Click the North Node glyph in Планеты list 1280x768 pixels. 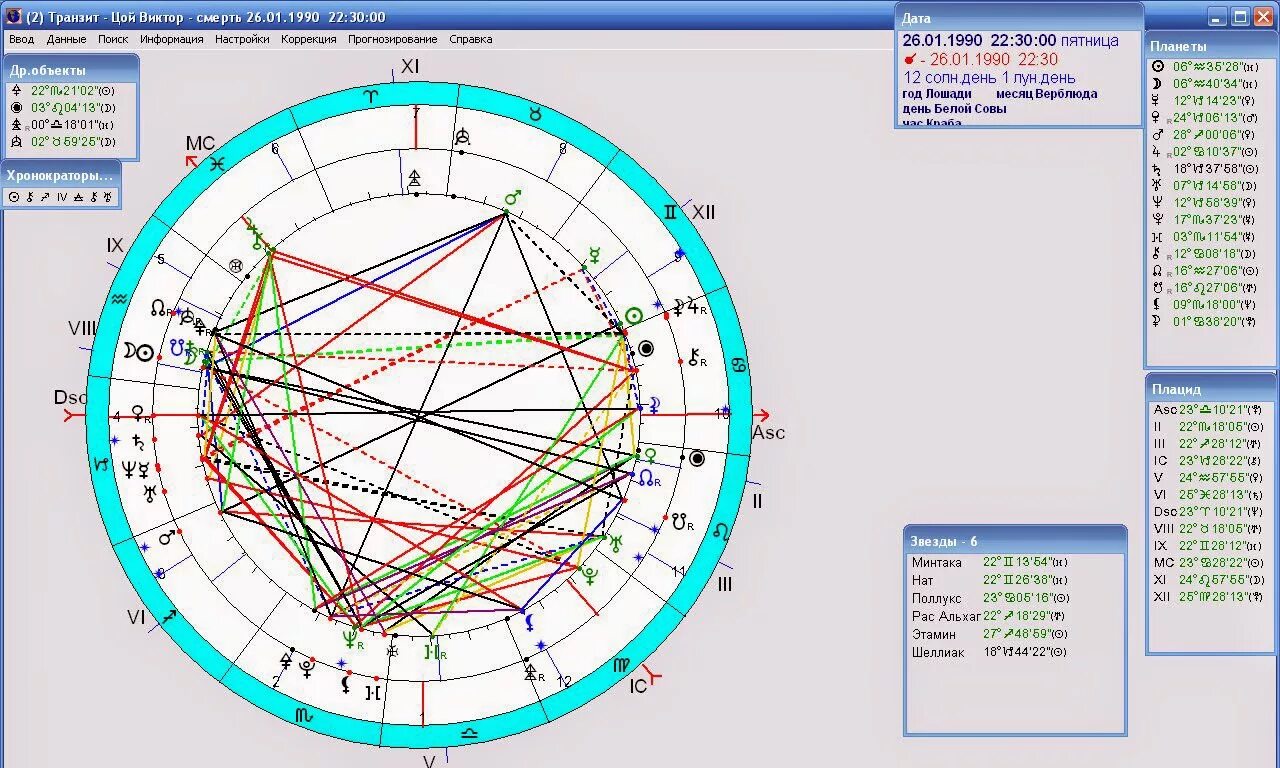coord(1158,270)
